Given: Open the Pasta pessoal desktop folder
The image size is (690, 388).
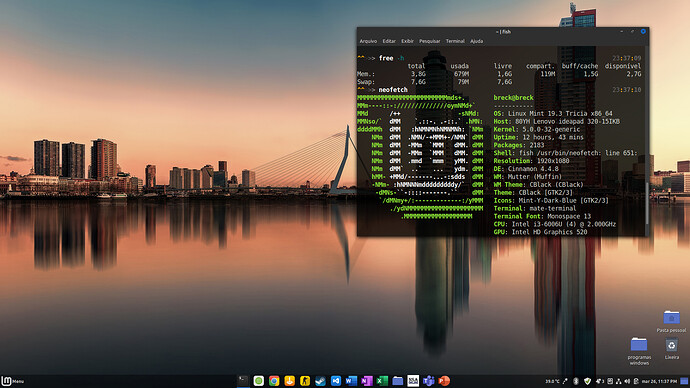Looking at the screenshot, I should click(671, 322).
